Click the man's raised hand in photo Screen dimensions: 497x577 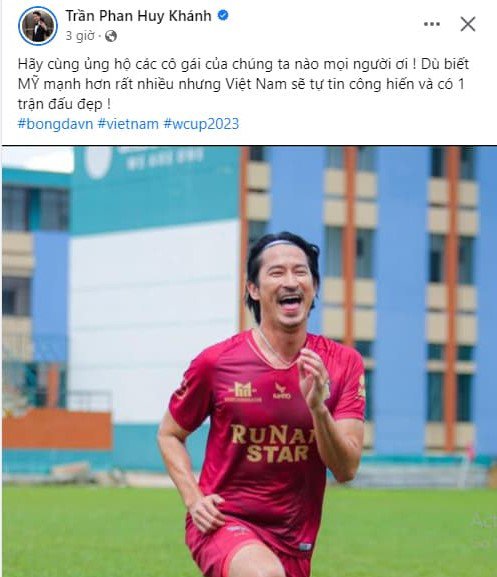click(313, 378)
